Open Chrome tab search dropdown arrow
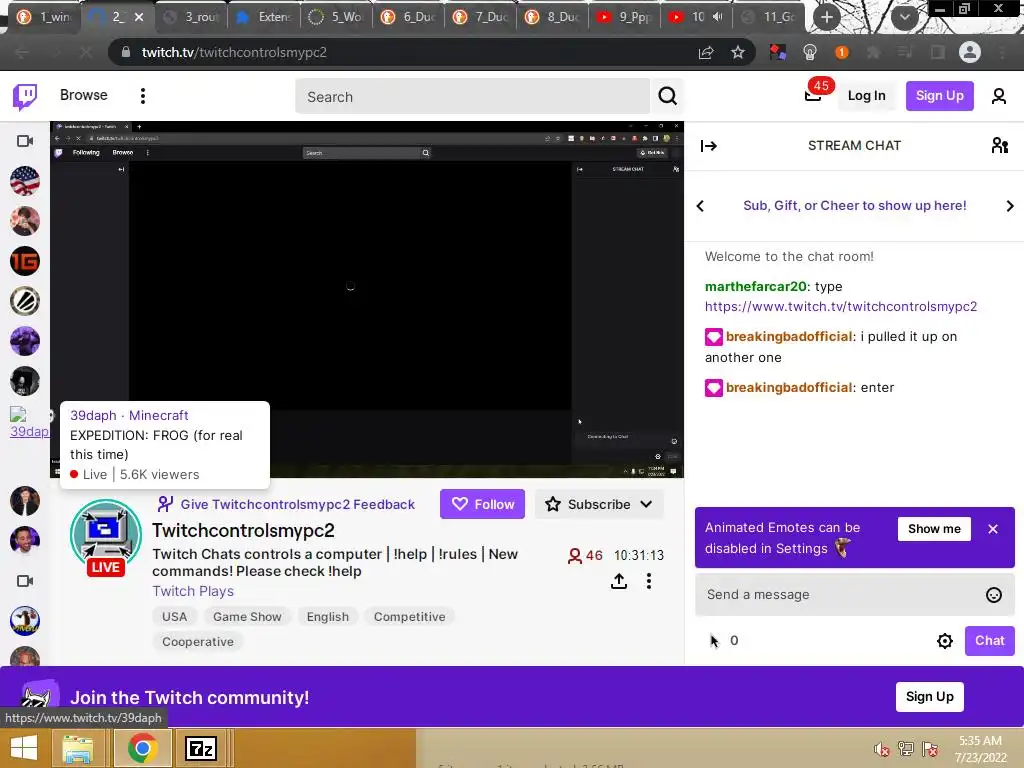The width and height of the screenshot is (1024, 768). click(904, 18)
